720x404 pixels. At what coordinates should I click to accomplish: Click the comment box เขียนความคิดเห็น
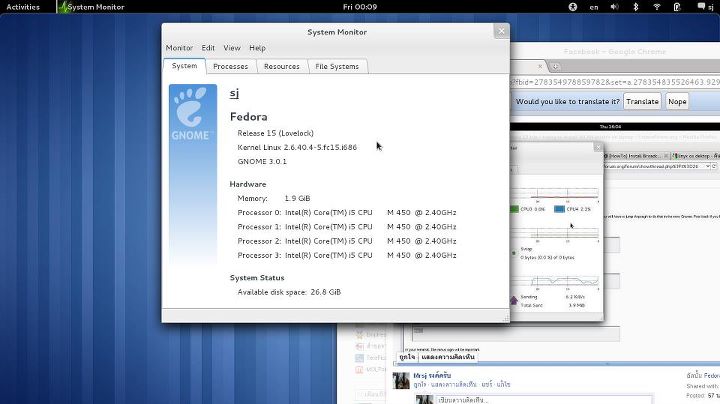click(544, 400)
